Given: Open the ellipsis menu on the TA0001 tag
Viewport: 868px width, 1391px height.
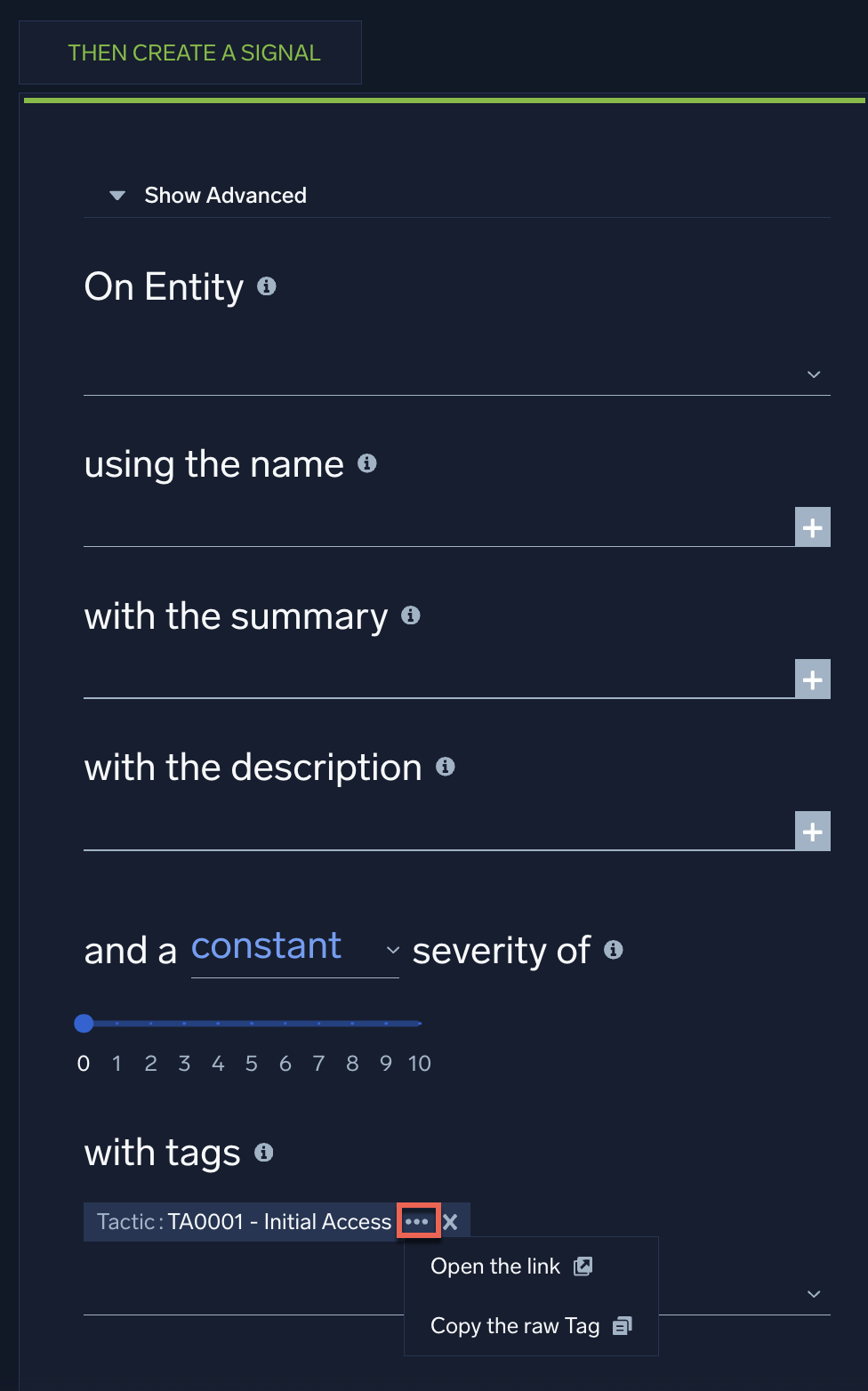Looking at the screenshot, I should (417, 1221).
